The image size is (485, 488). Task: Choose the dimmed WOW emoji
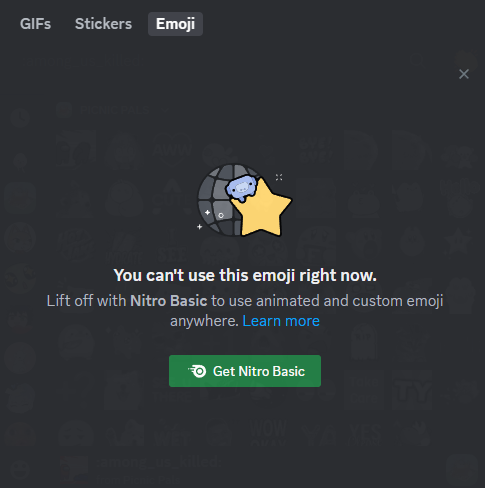point(268,433)
